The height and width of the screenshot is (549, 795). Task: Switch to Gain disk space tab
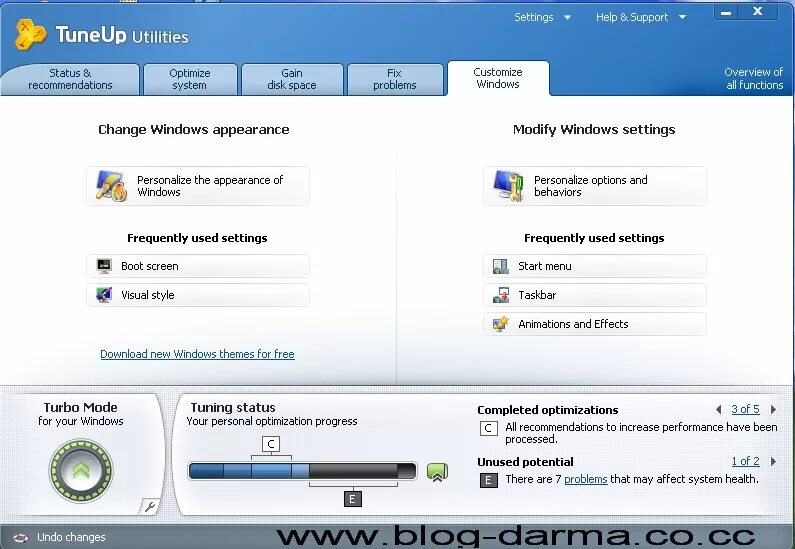pyautogui.click(x=292, y=79)
